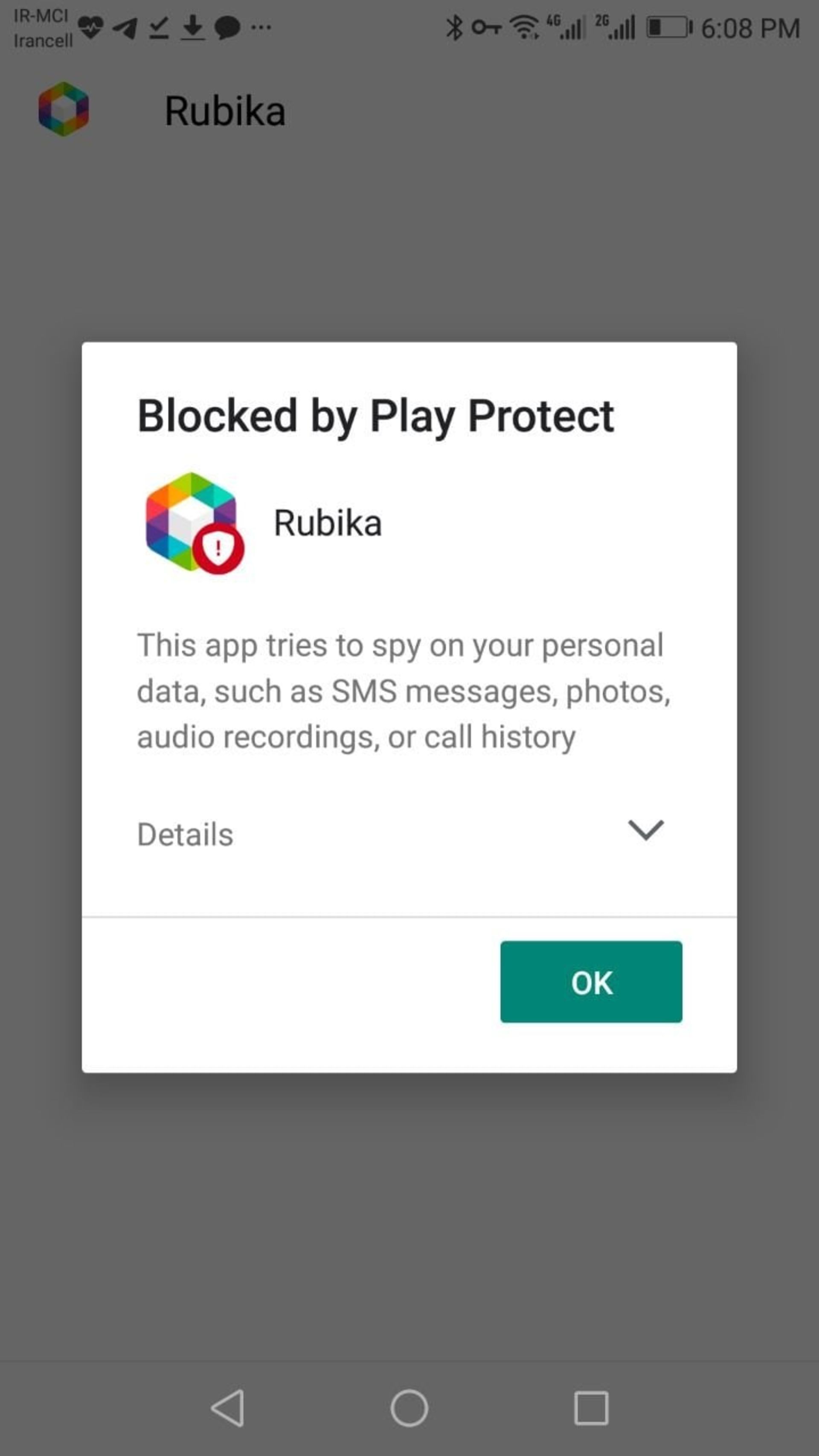
Task: Tap the Rubika app icon in header
Action: [63, 109]
